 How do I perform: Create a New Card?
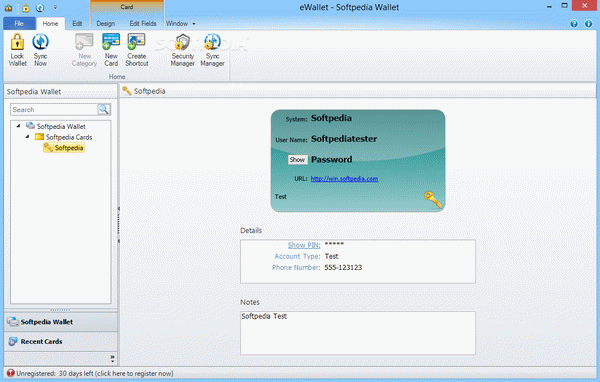(x=111, y=50)
